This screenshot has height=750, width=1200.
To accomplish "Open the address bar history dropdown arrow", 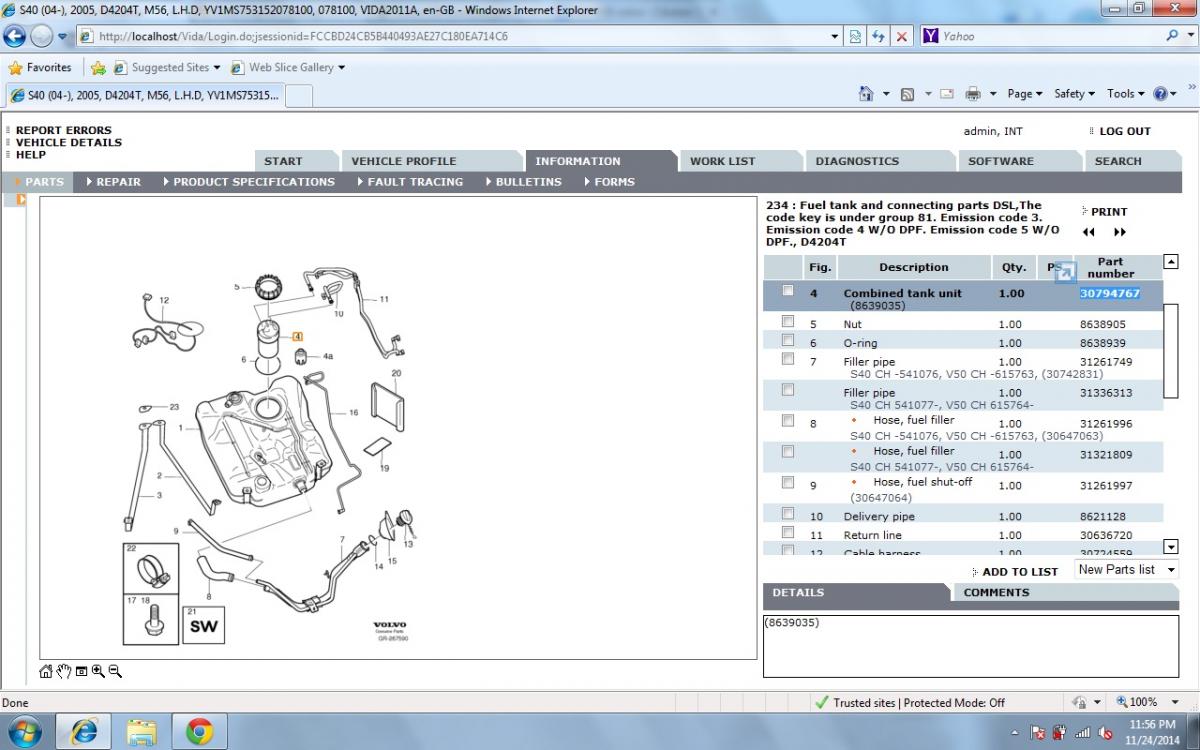I will click(x=836, y=36).
